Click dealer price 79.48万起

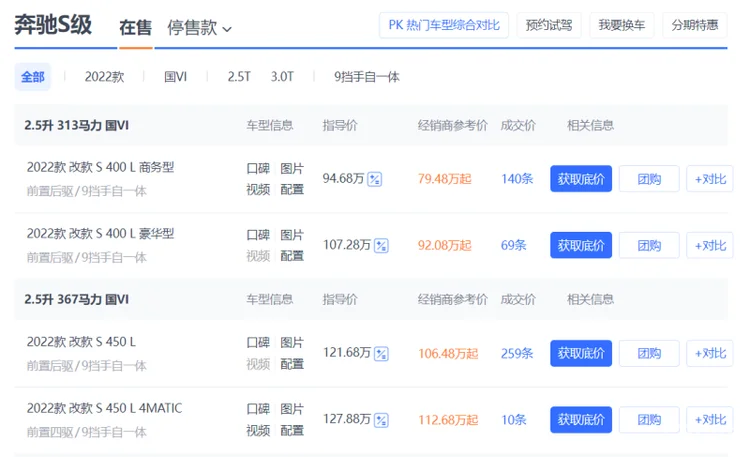tap(445, 179)
